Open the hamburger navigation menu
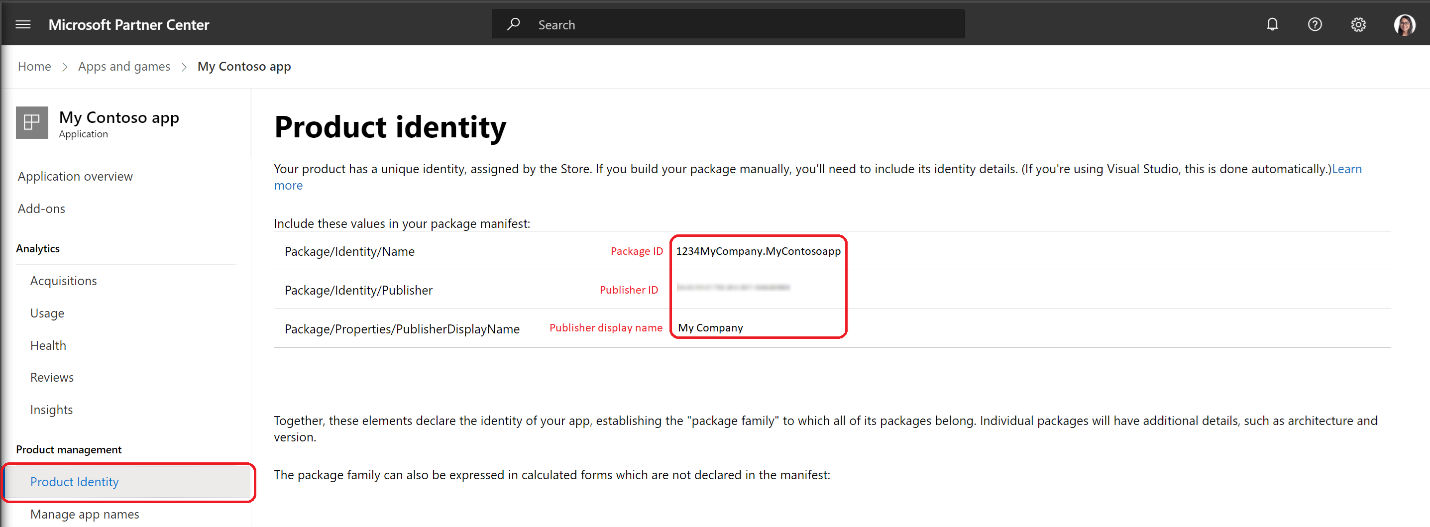 pyautogui.click(x=23, y=25)
